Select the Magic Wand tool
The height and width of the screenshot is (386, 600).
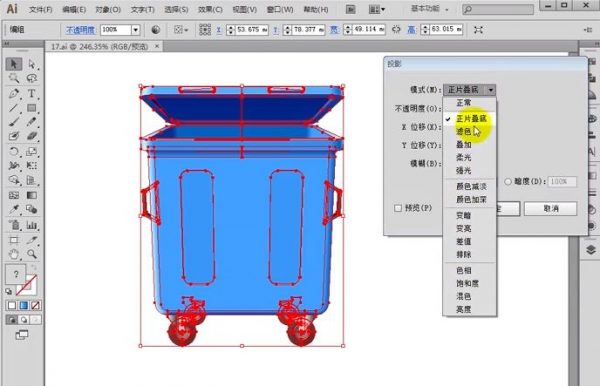(14, 78)
